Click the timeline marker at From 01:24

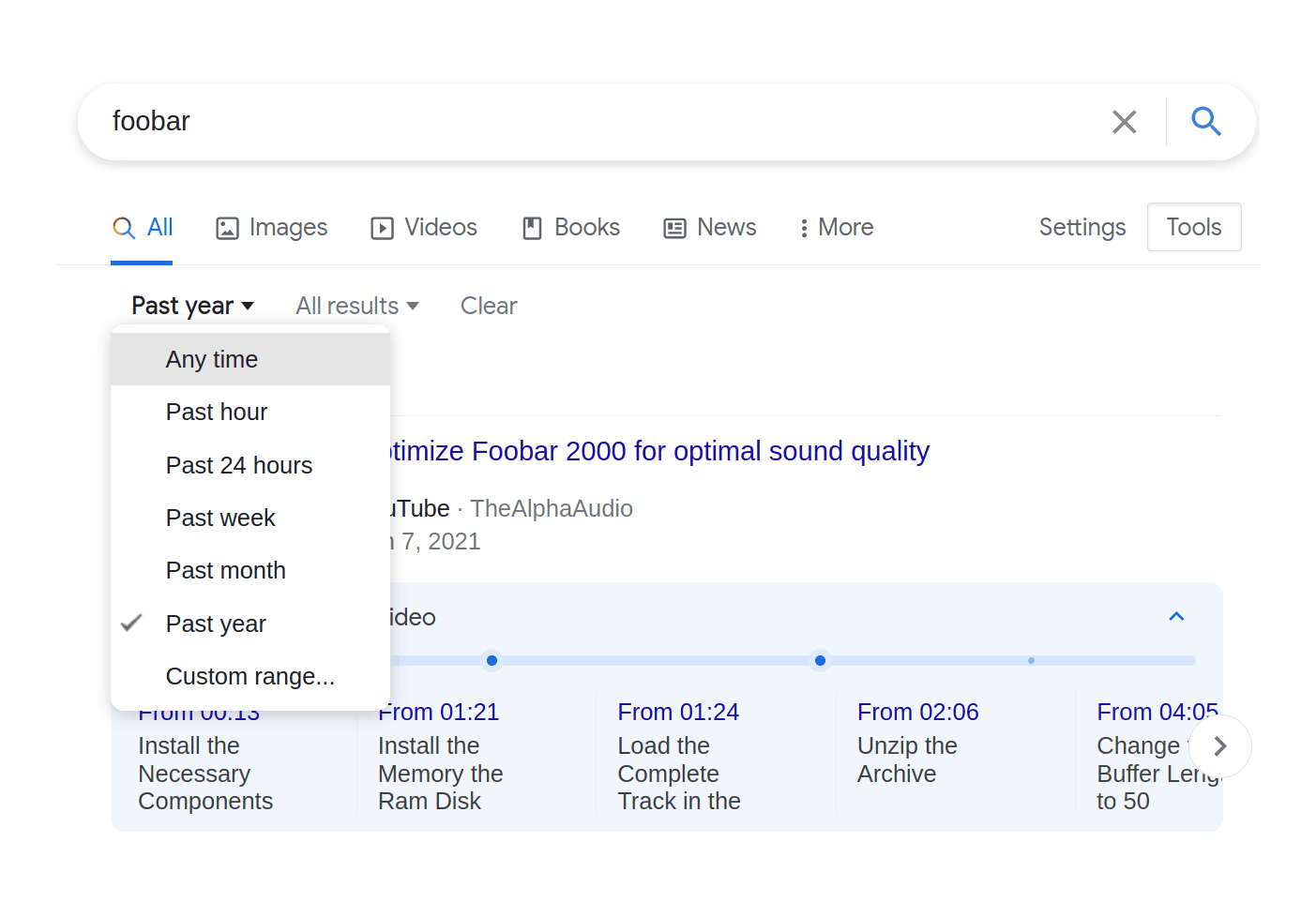[820, 660]
